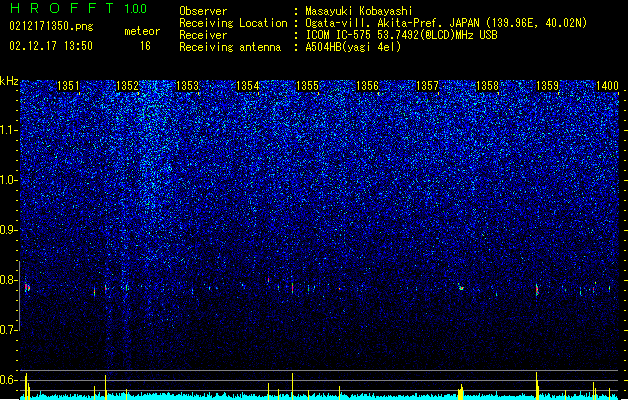Click the 1400 time axis label

coord(607,86)
